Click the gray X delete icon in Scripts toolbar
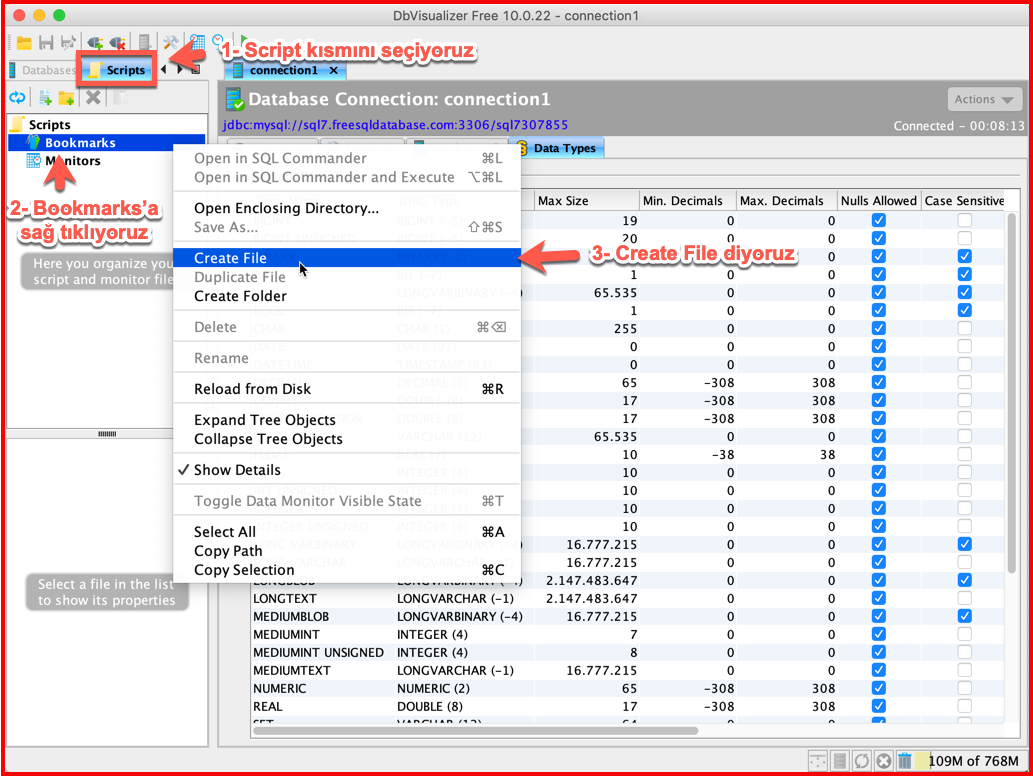 (x=94, y=97)
